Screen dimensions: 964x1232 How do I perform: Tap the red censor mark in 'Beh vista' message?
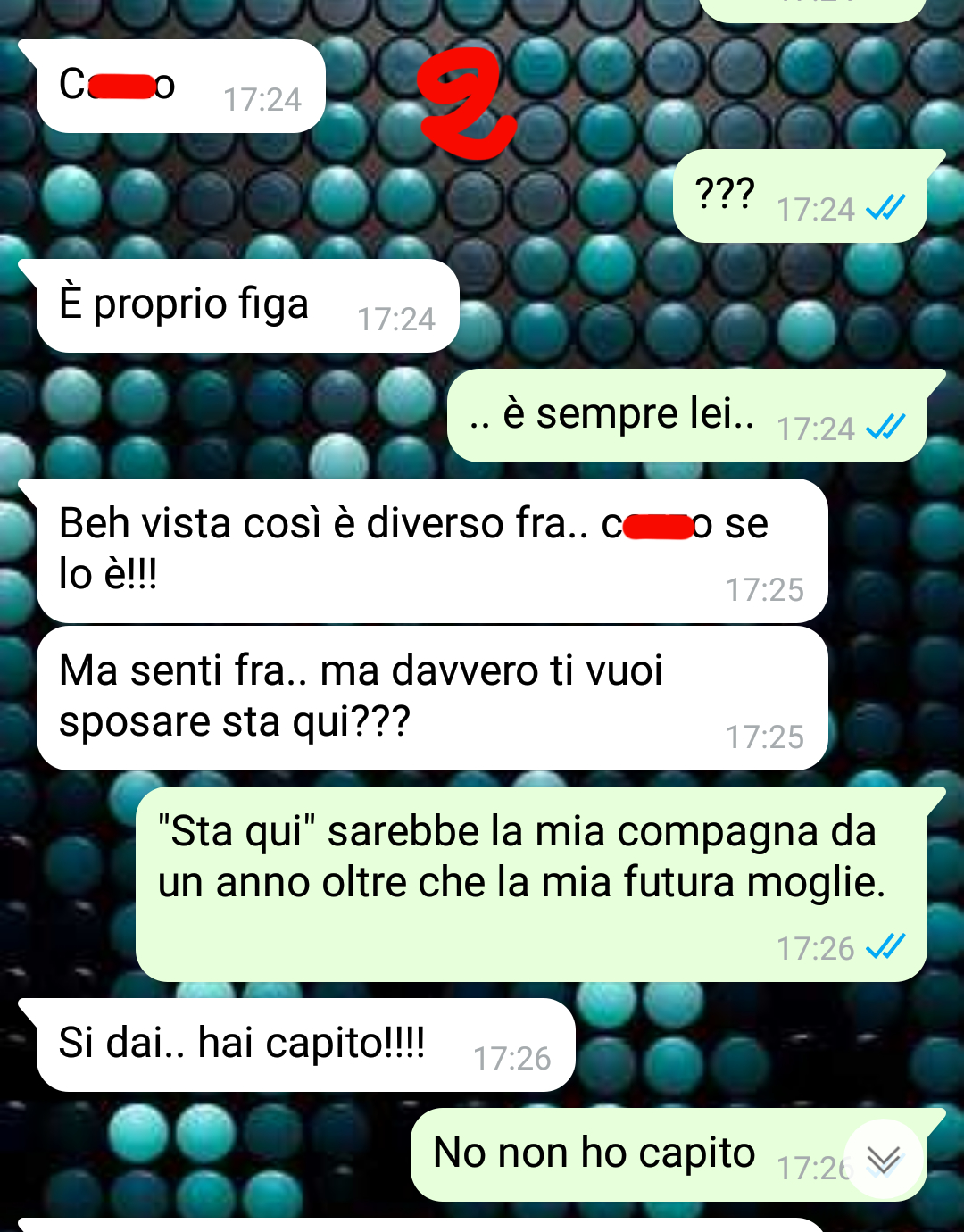(659, 527)
